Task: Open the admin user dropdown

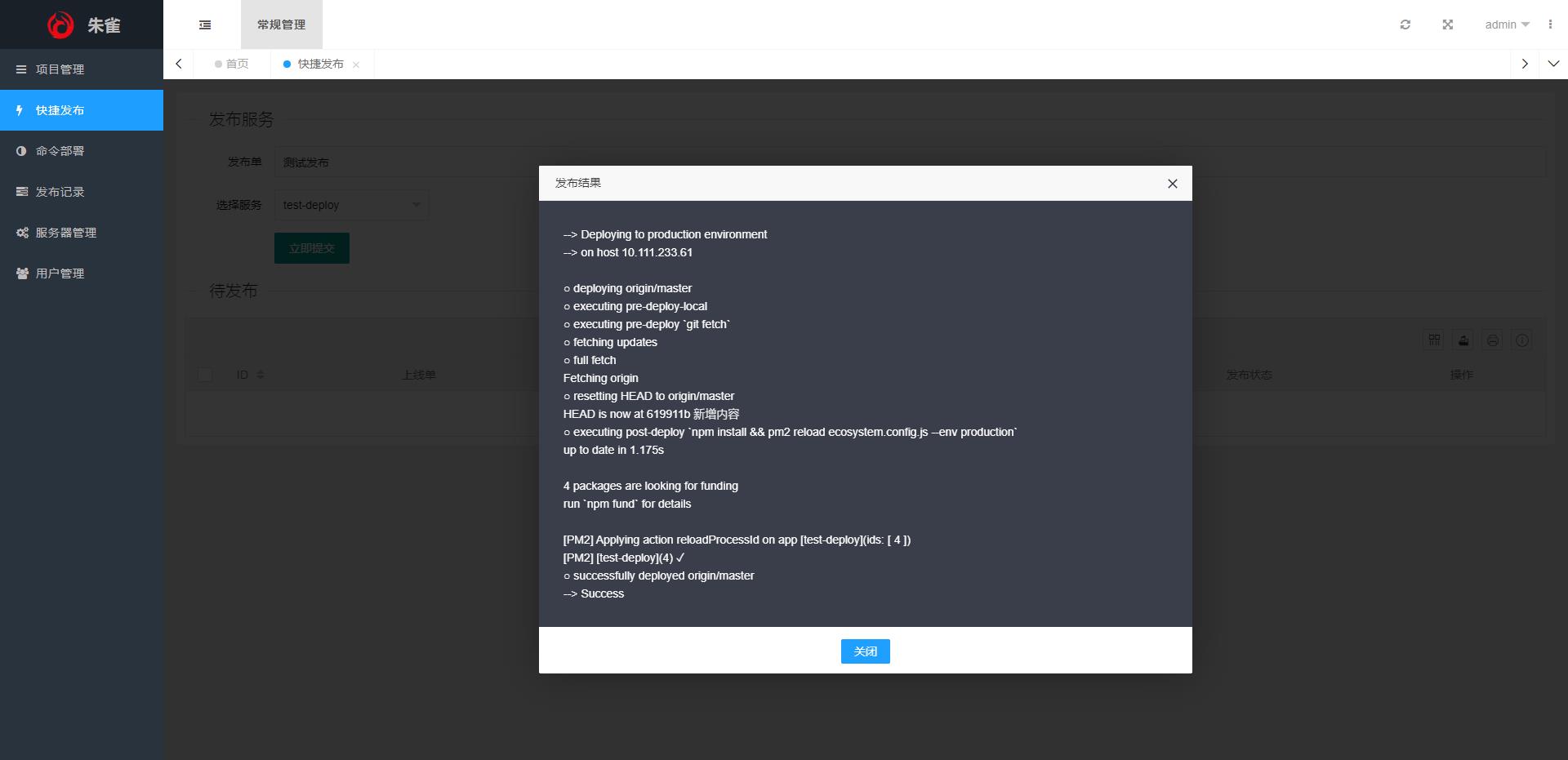Action: tap(1507, 24)
